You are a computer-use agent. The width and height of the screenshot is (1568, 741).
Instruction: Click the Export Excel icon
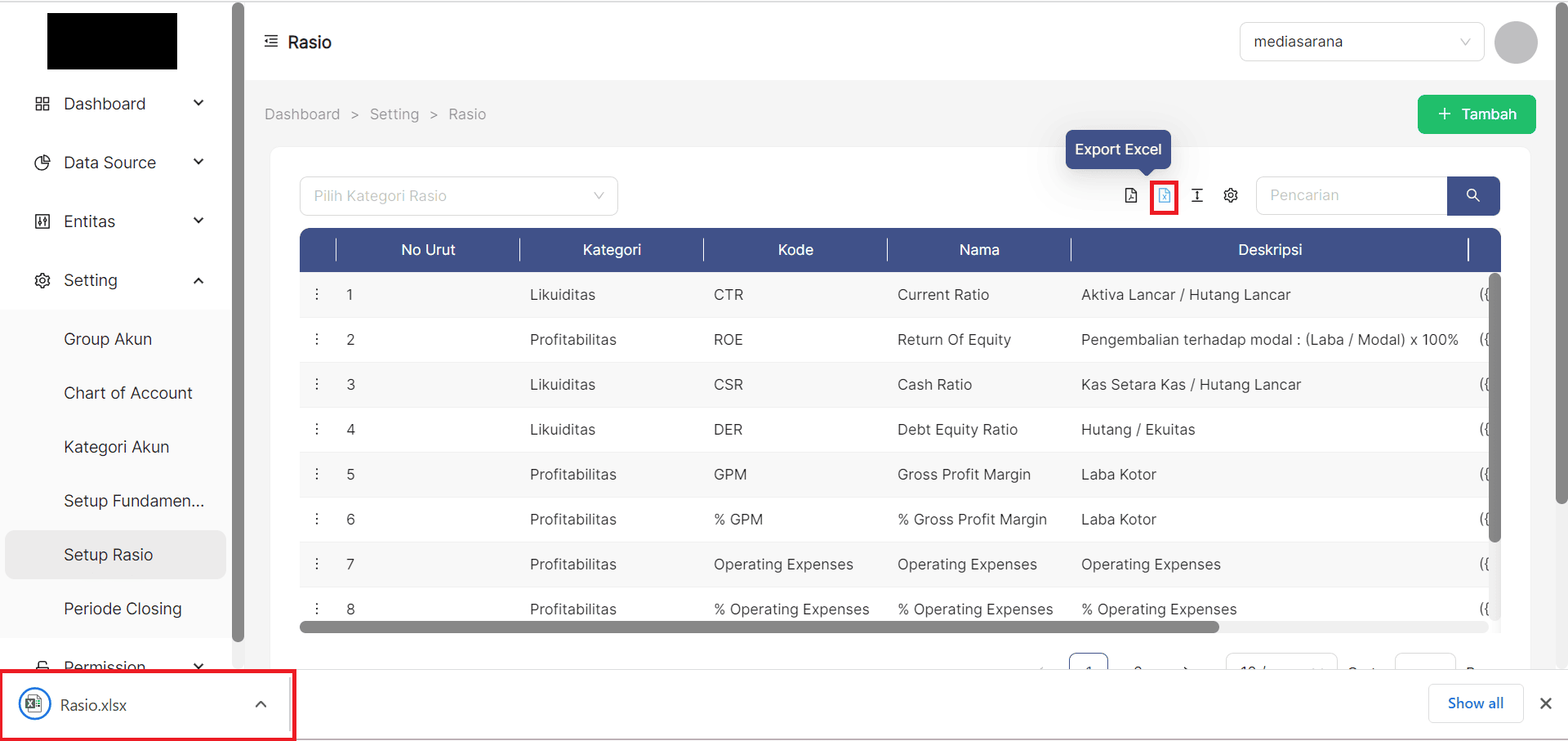point(1164,196)
